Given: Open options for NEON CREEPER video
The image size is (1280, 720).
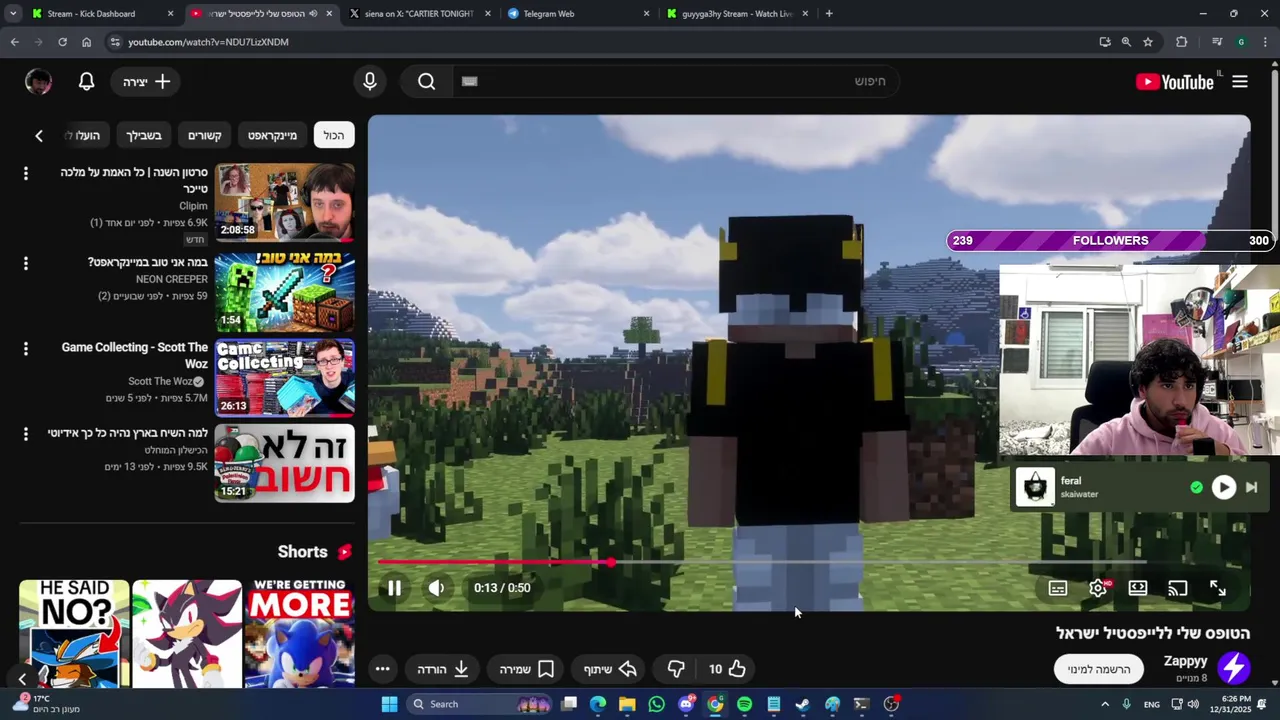Looking at the screenshot, I should [x=26, y=263].
